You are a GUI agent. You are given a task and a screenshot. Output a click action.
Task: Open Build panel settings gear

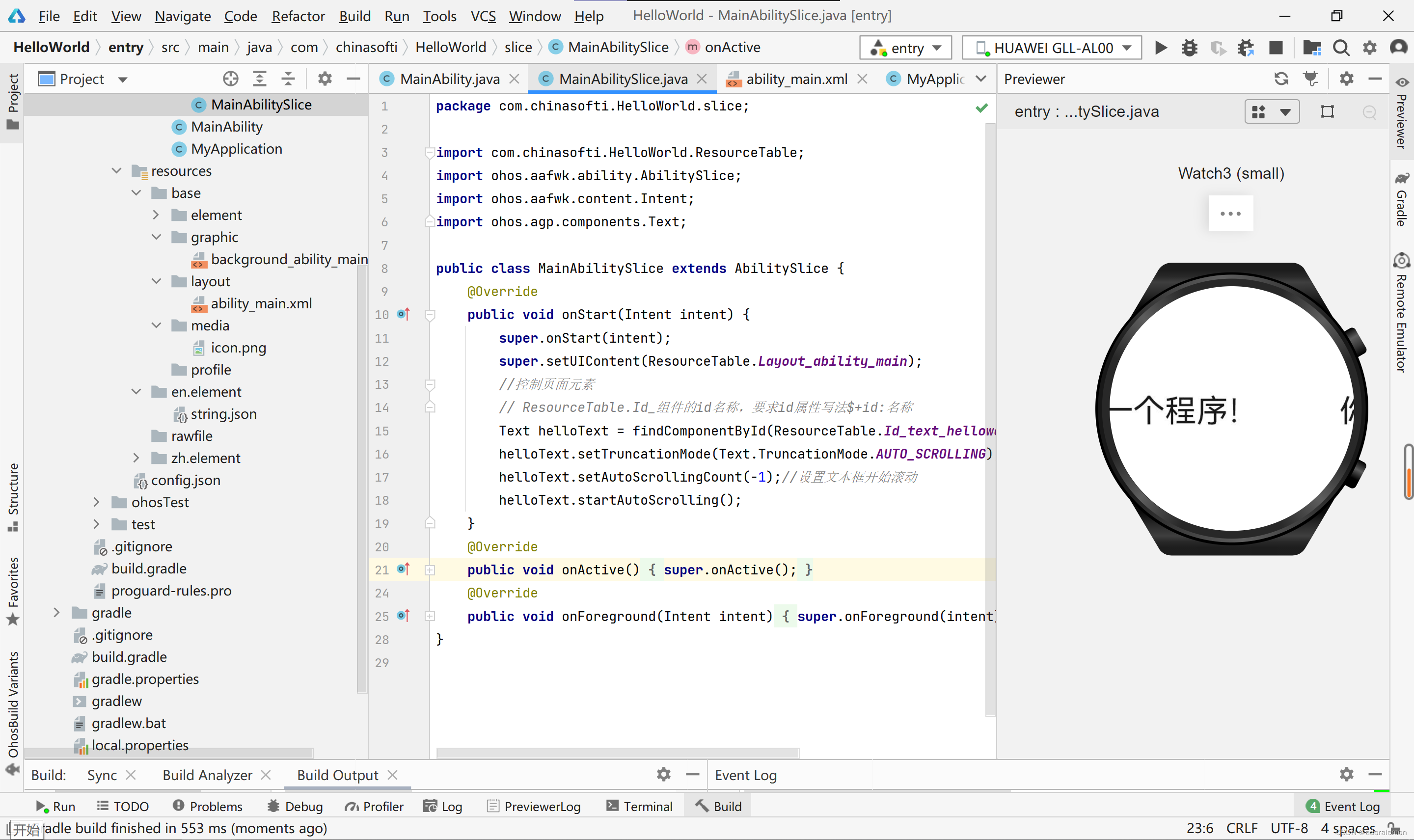pos(663,774)
